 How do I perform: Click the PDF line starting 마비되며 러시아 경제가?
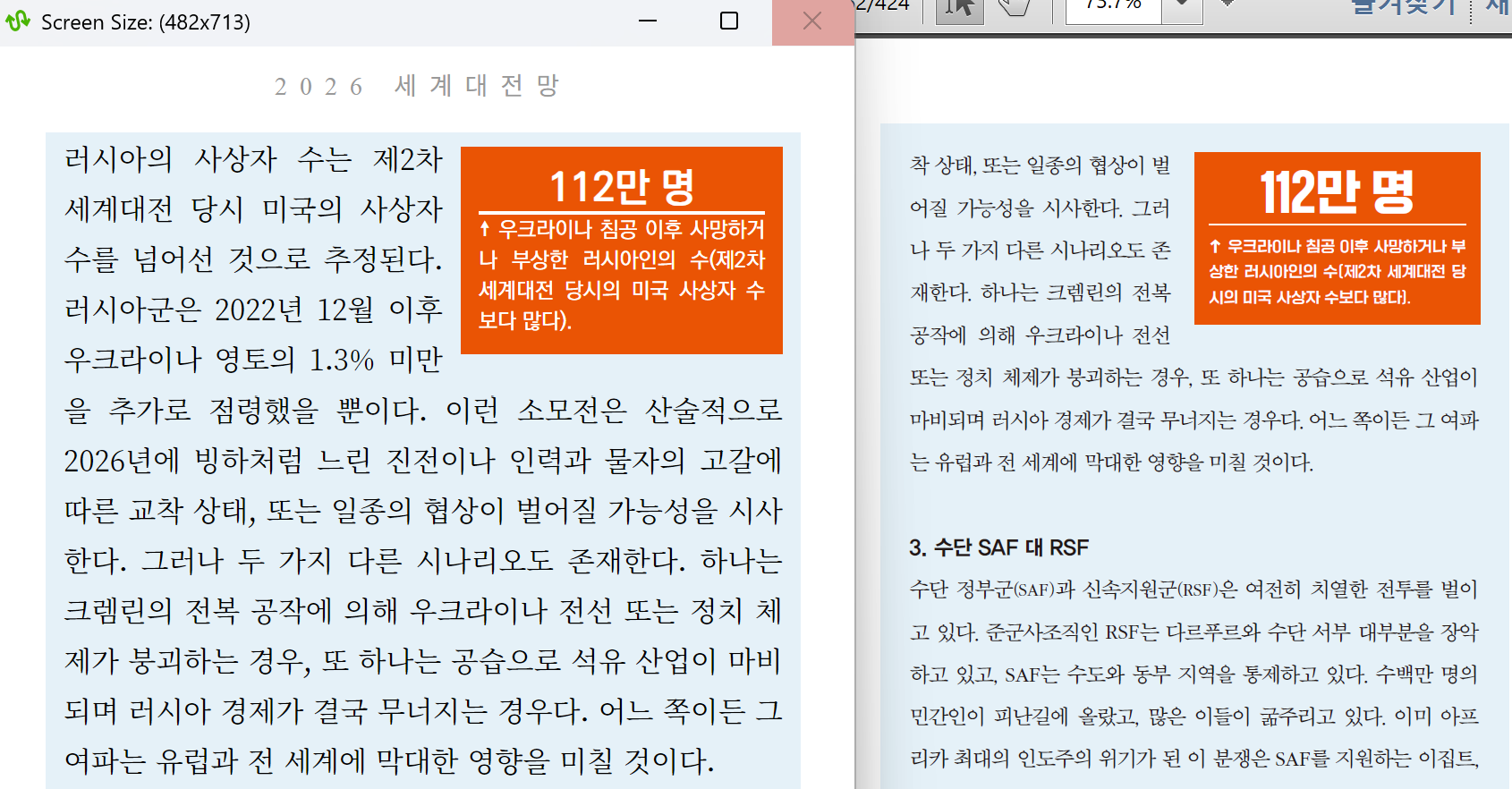tap(1193, 420)
